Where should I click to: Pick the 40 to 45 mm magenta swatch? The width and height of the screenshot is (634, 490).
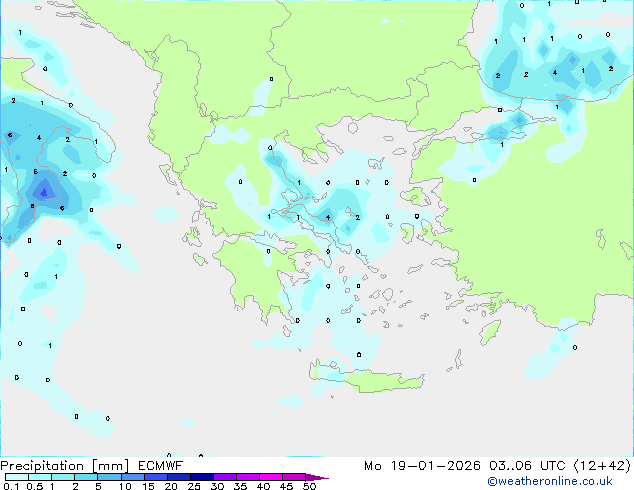[271, 477]
